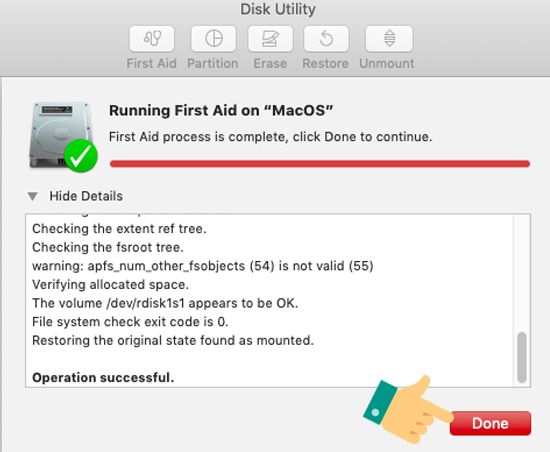Click the green checkmark badge
The width and height of the screenshot is (550, 452).
81,156
